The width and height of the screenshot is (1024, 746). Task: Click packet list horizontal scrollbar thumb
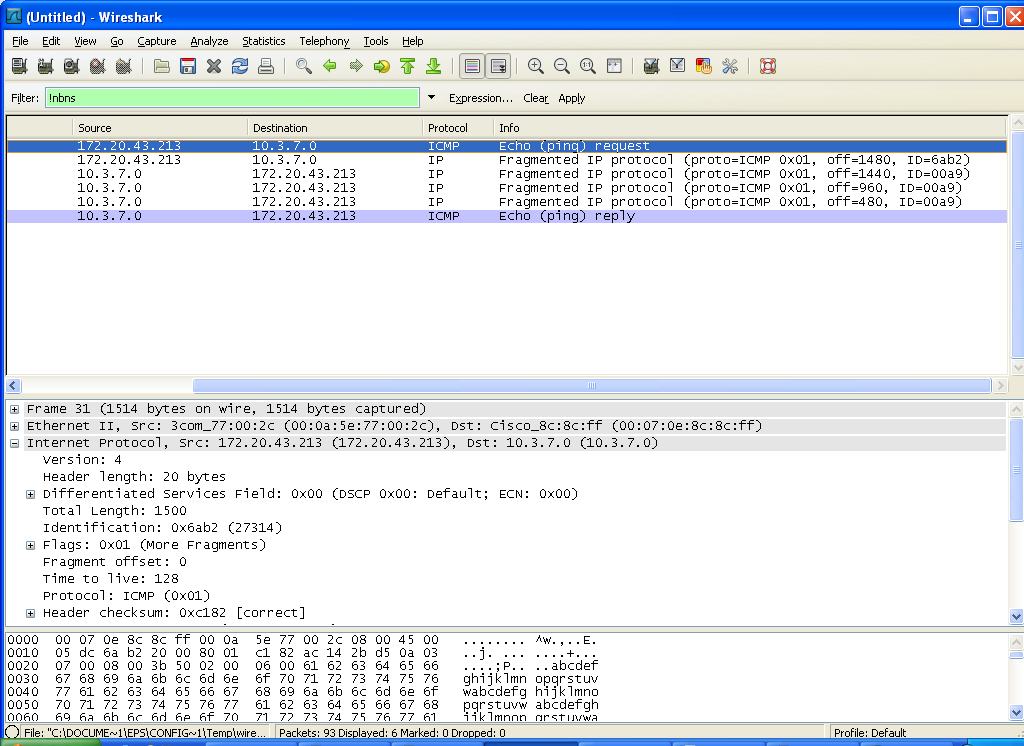[x=592, y=385]
